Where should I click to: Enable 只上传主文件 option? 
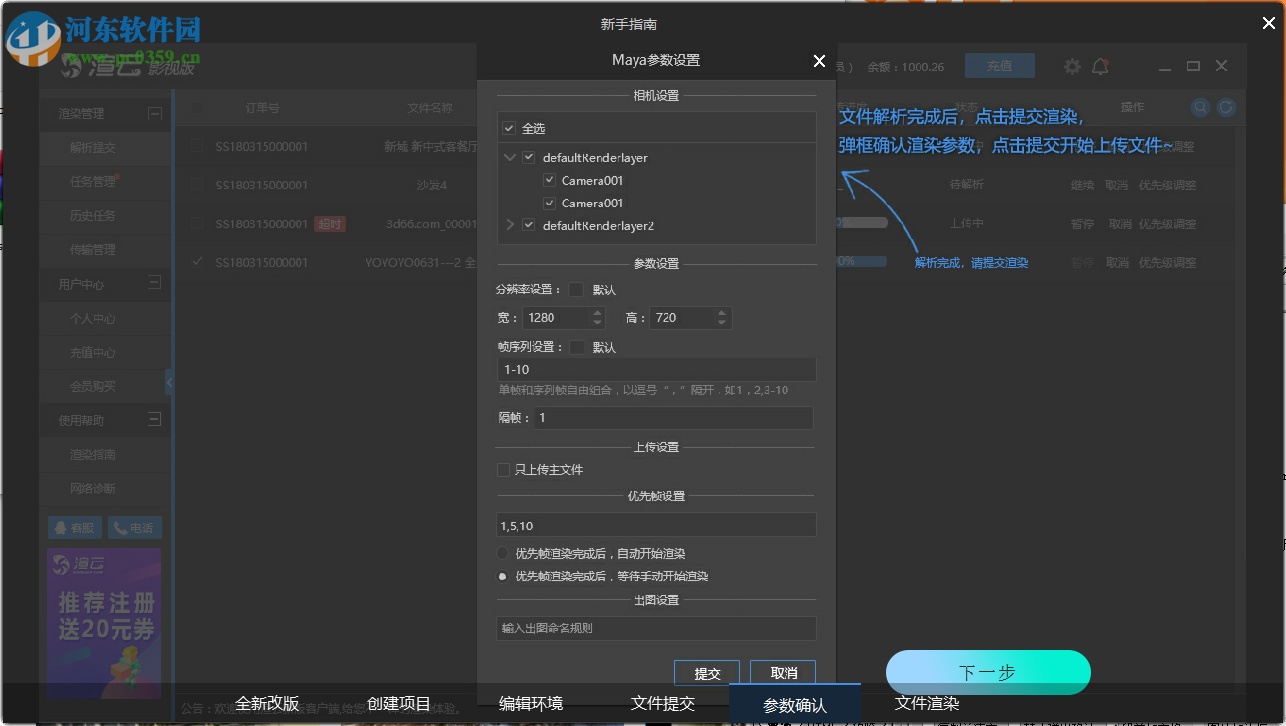[x=503, y=469]
